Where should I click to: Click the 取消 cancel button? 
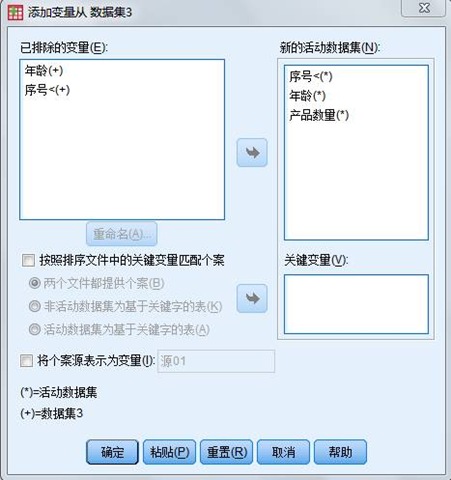[283, 452]
